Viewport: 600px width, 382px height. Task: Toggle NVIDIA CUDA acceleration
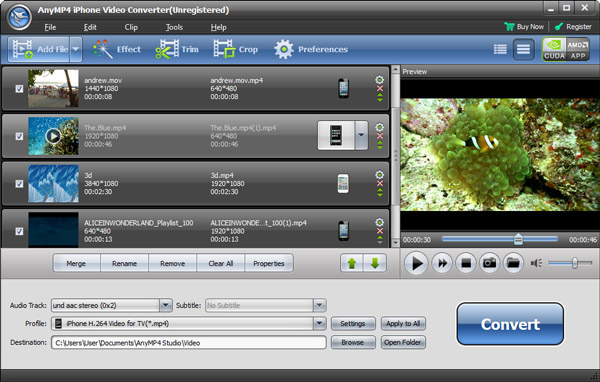click(554, 49)
